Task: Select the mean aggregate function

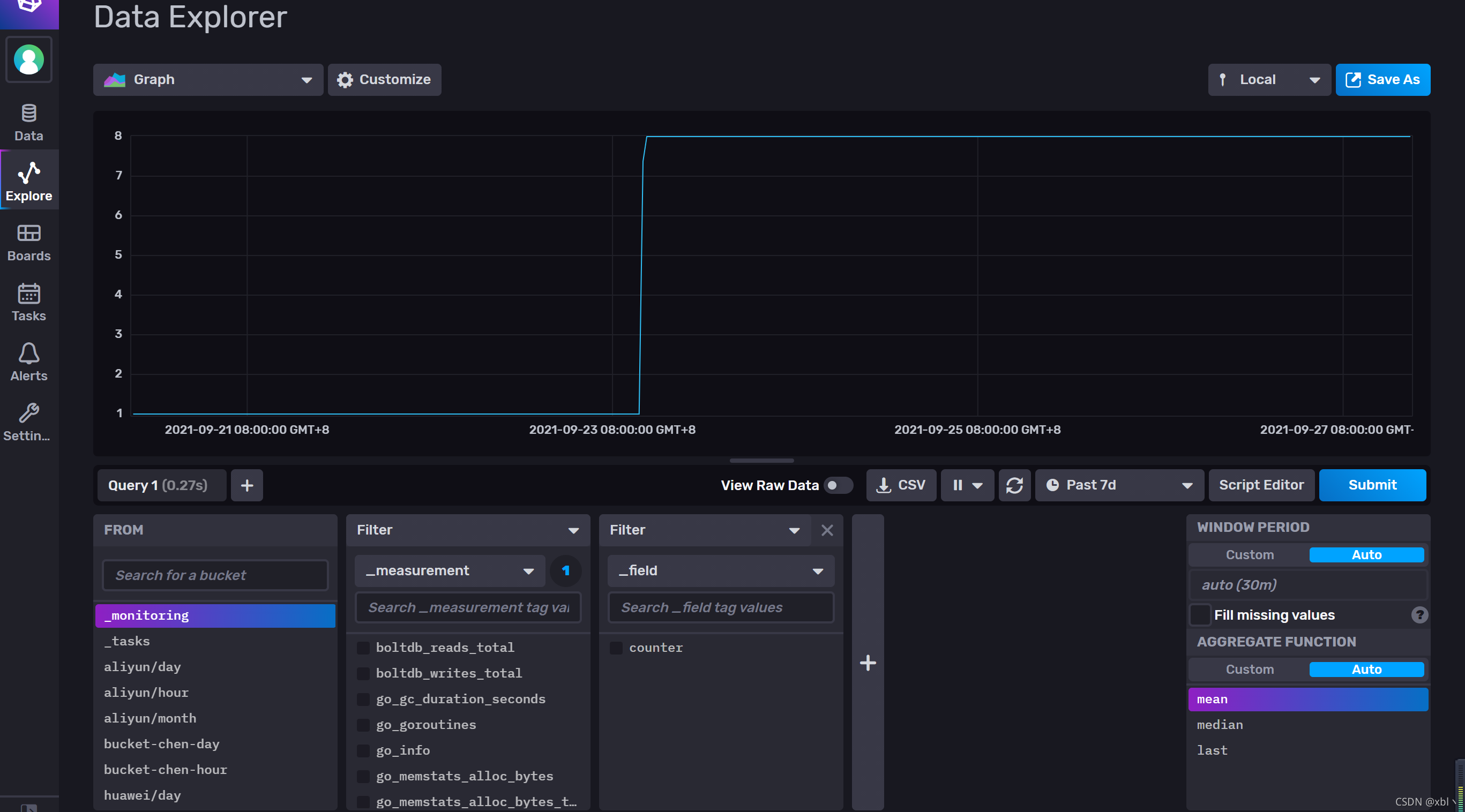Action: point(1307,700)
